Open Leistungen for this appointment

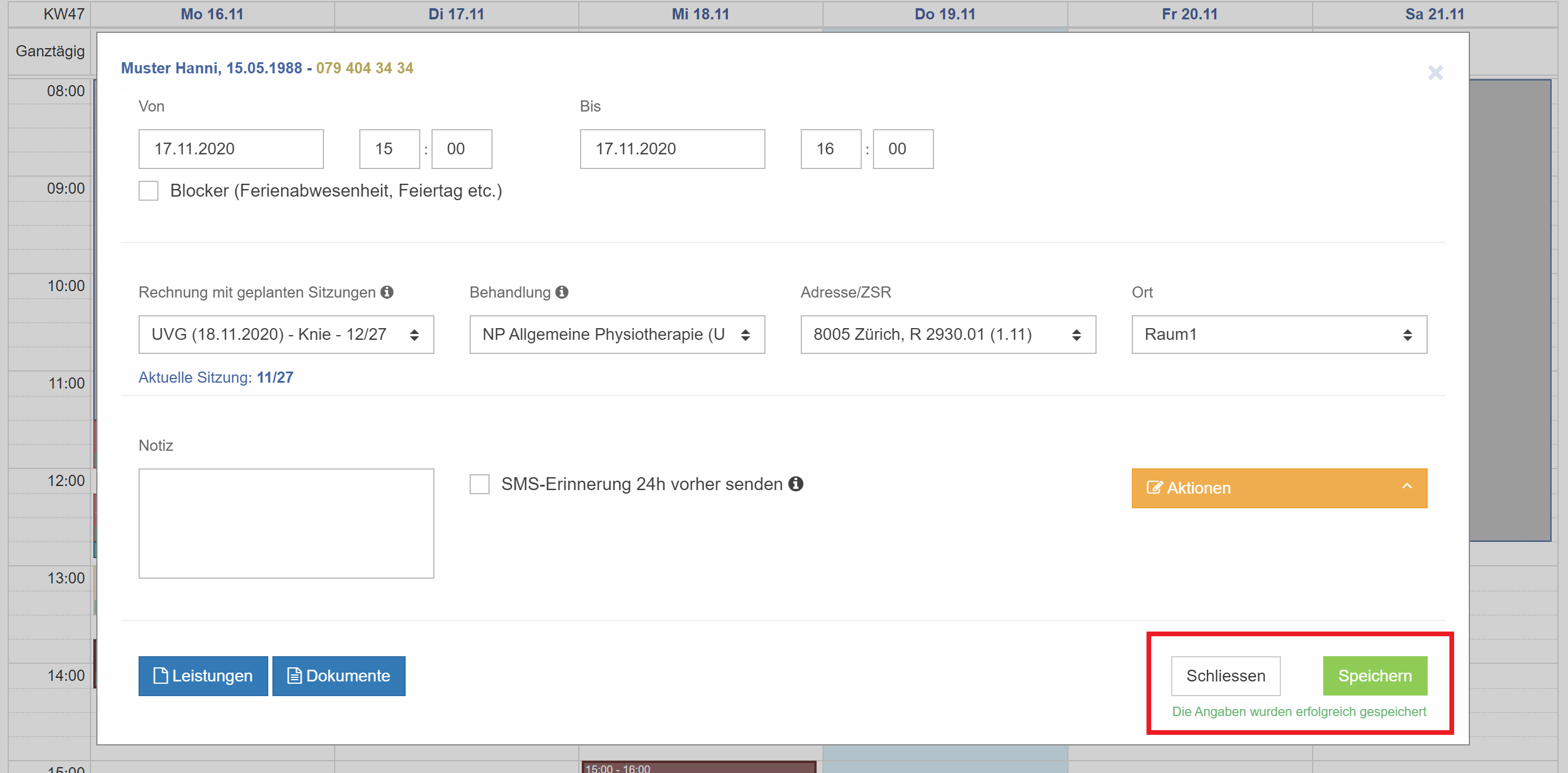[203, 676]
